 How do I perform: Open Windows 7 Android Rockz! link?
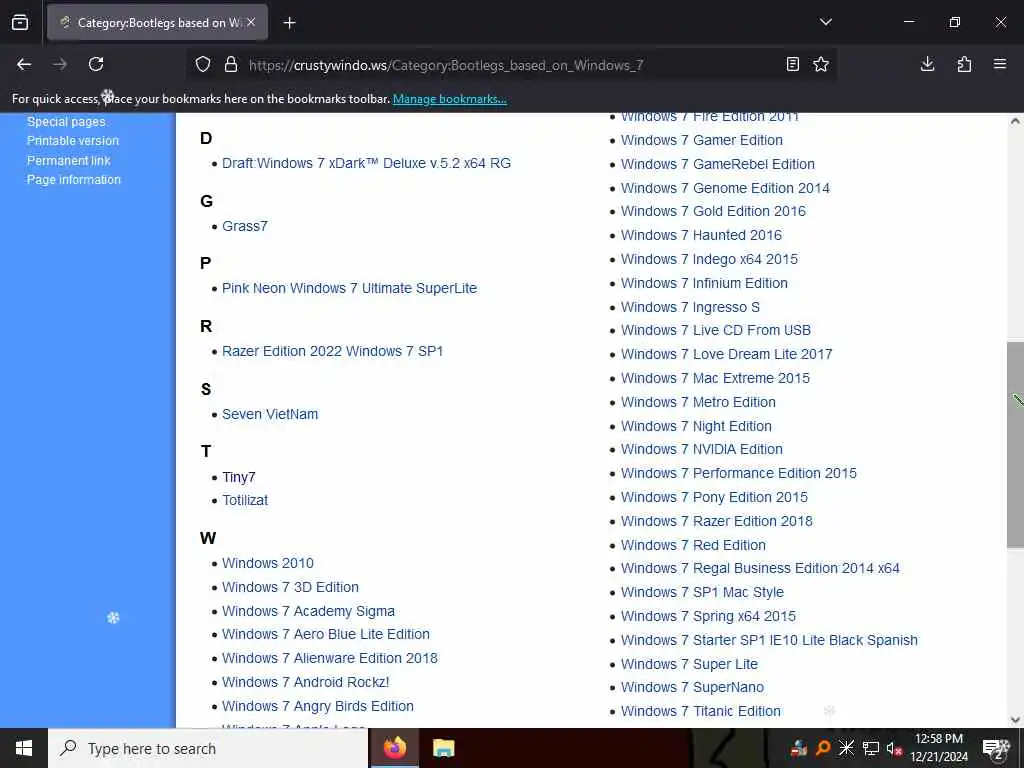[306, 682]
